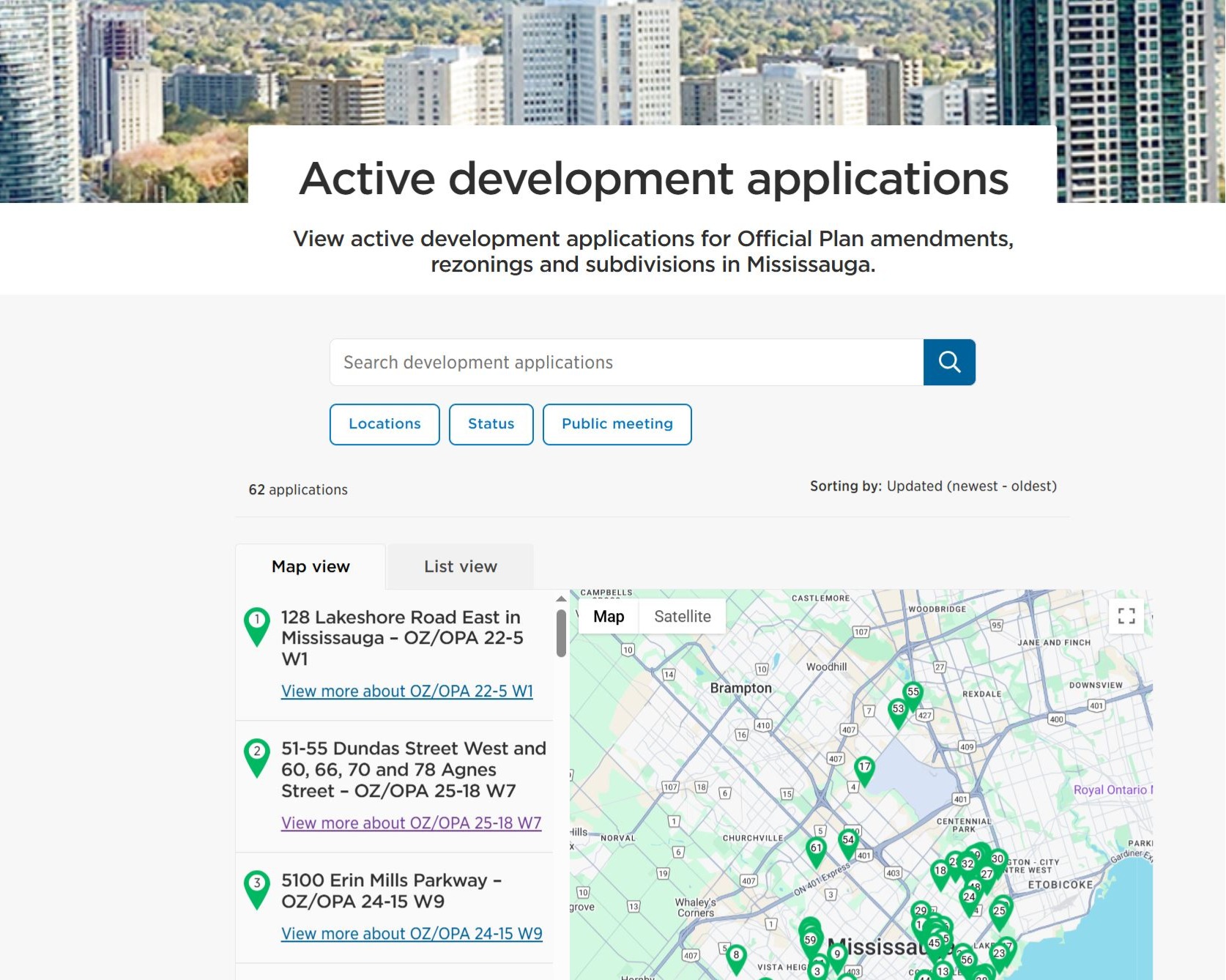Expand the Status filter
The image size is (1226, 980).
tap(491, 424)
